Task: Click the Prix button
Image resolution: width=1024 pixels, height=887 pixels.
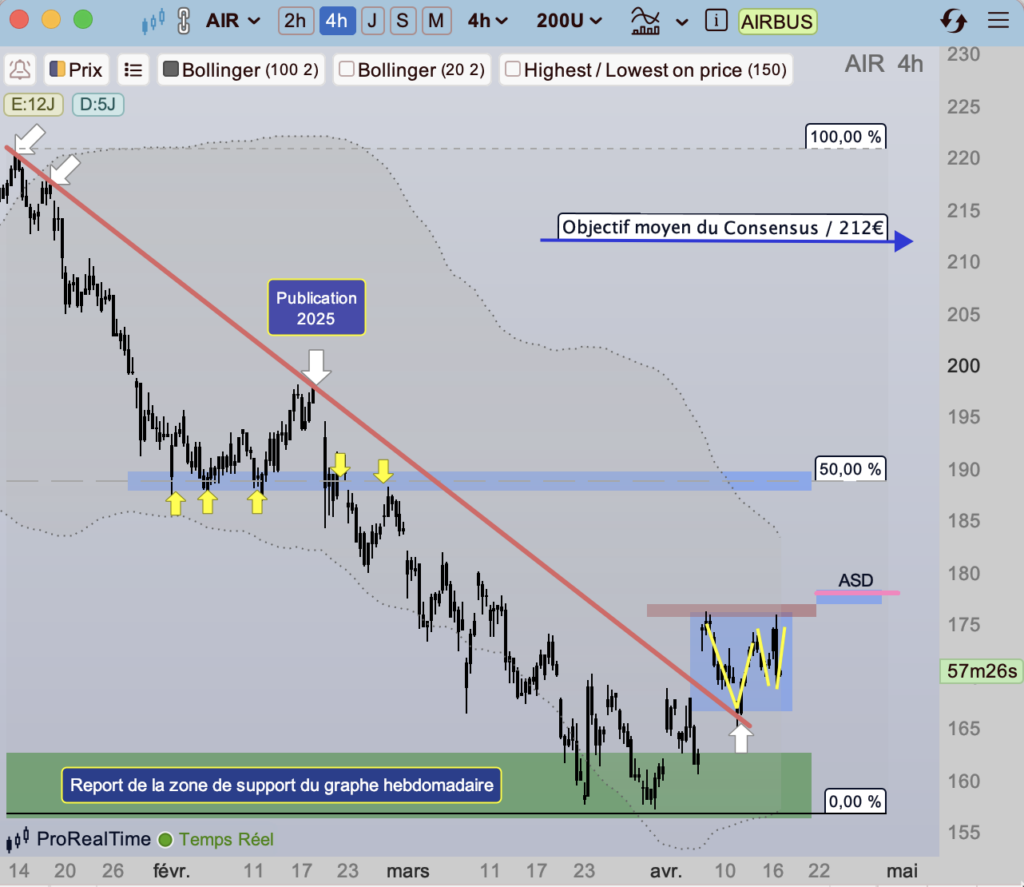Action: pos(76,70)
